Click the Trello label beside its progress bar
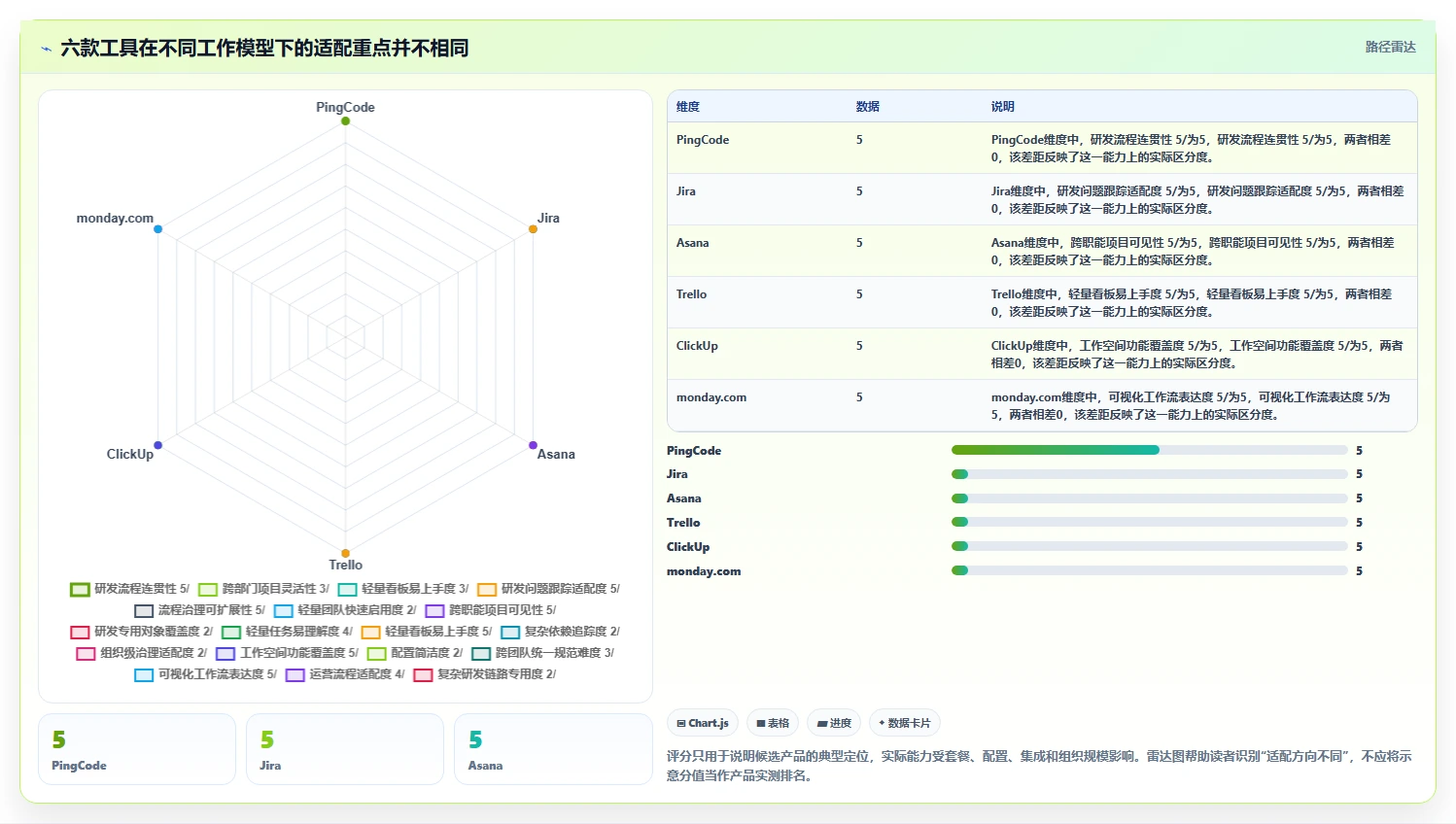Image resolution: width=1456 pixels, height=824 pixels. 683,523
